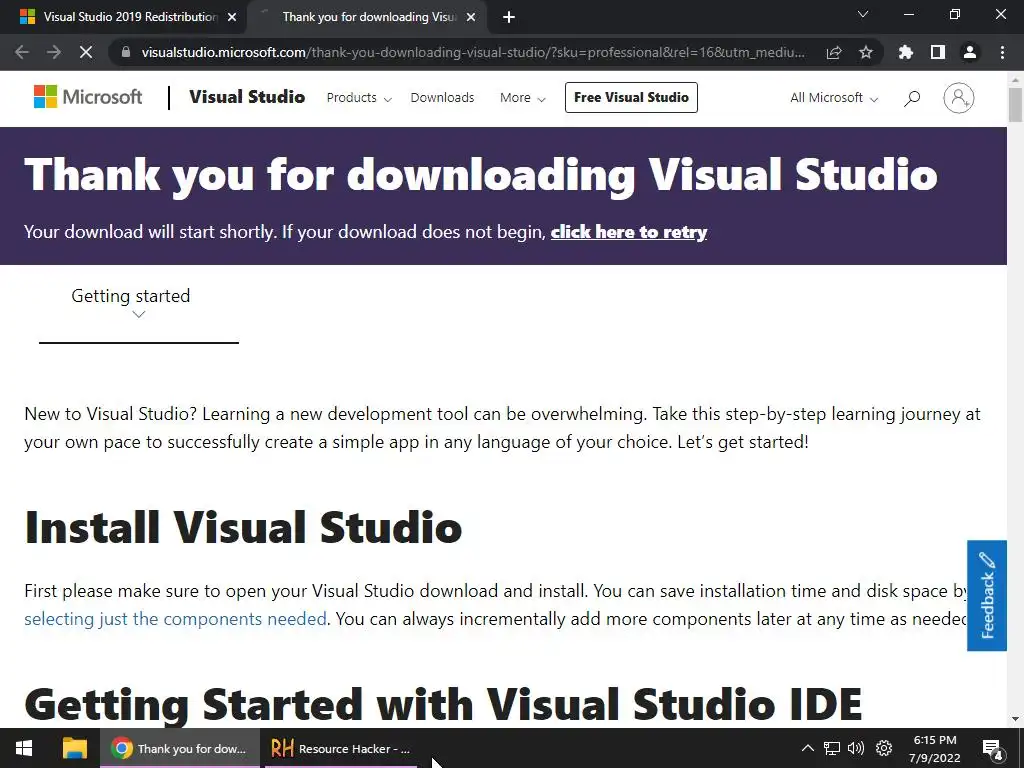Switch to Resource Hacker taskbar window
This screenshot has height=768, width=1024.
pyautogui.click(x=341, y=748)
